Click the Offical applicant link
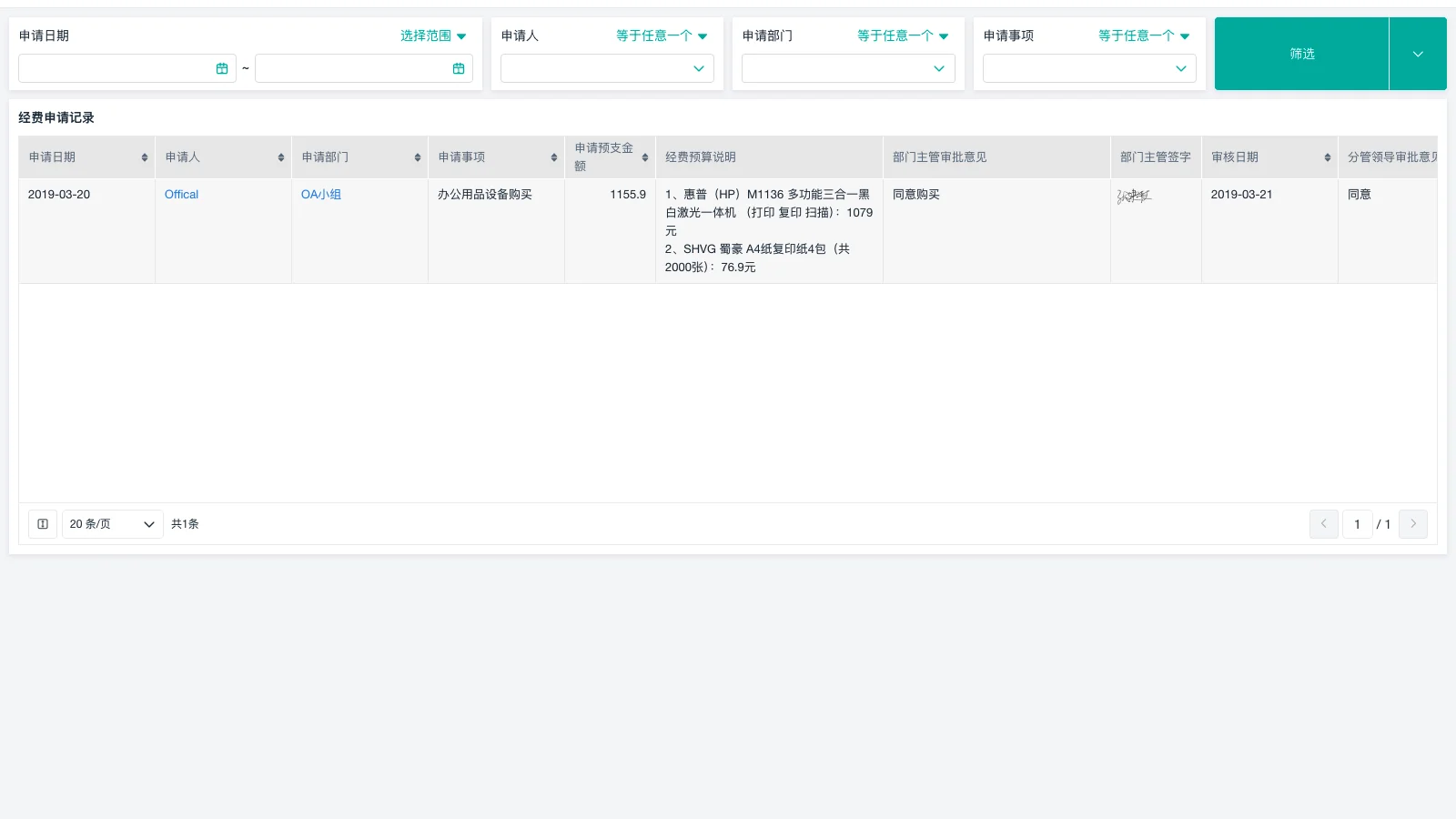 pos(180,194)
